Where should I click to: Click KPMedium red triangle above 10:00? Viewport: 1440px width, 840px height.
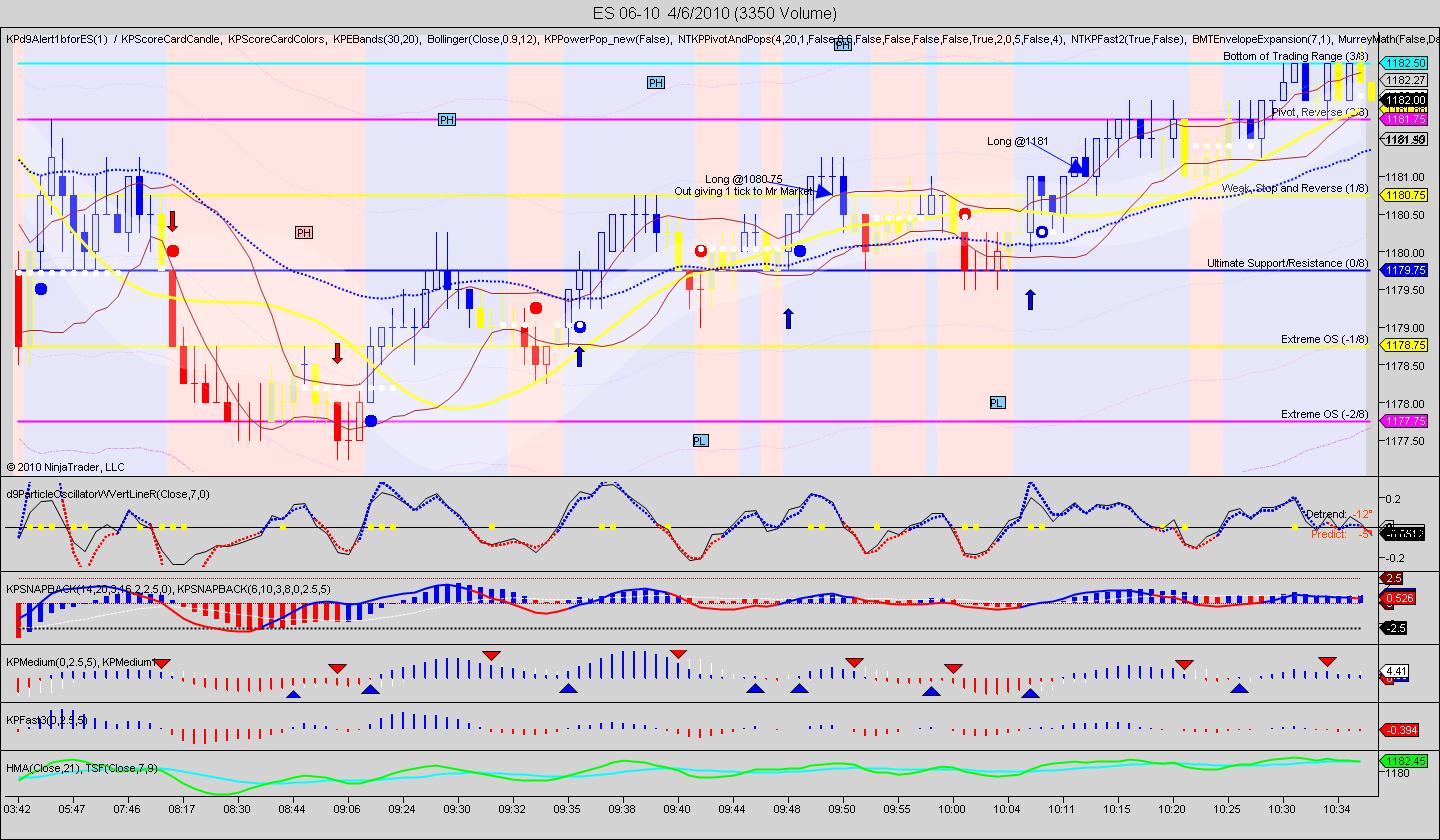click(x=953, y=668)
